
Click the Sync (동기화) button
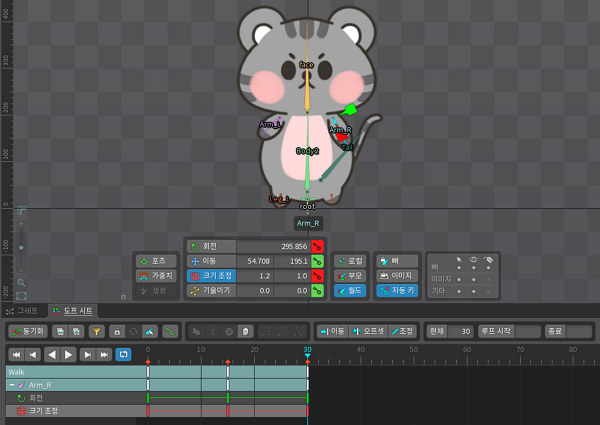click(x=28, y=331)
